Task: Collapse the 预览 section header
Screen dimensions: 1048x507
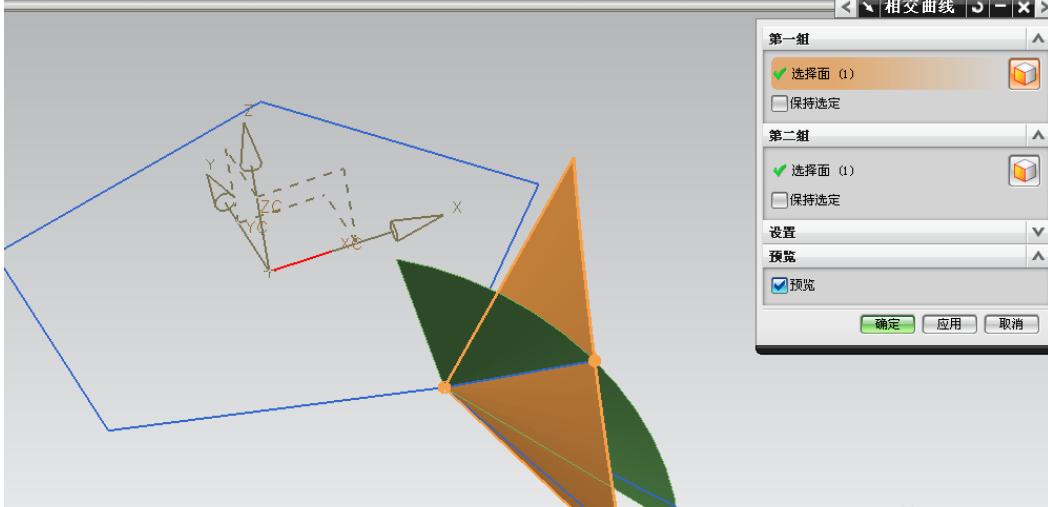Action: [1033, 254]
